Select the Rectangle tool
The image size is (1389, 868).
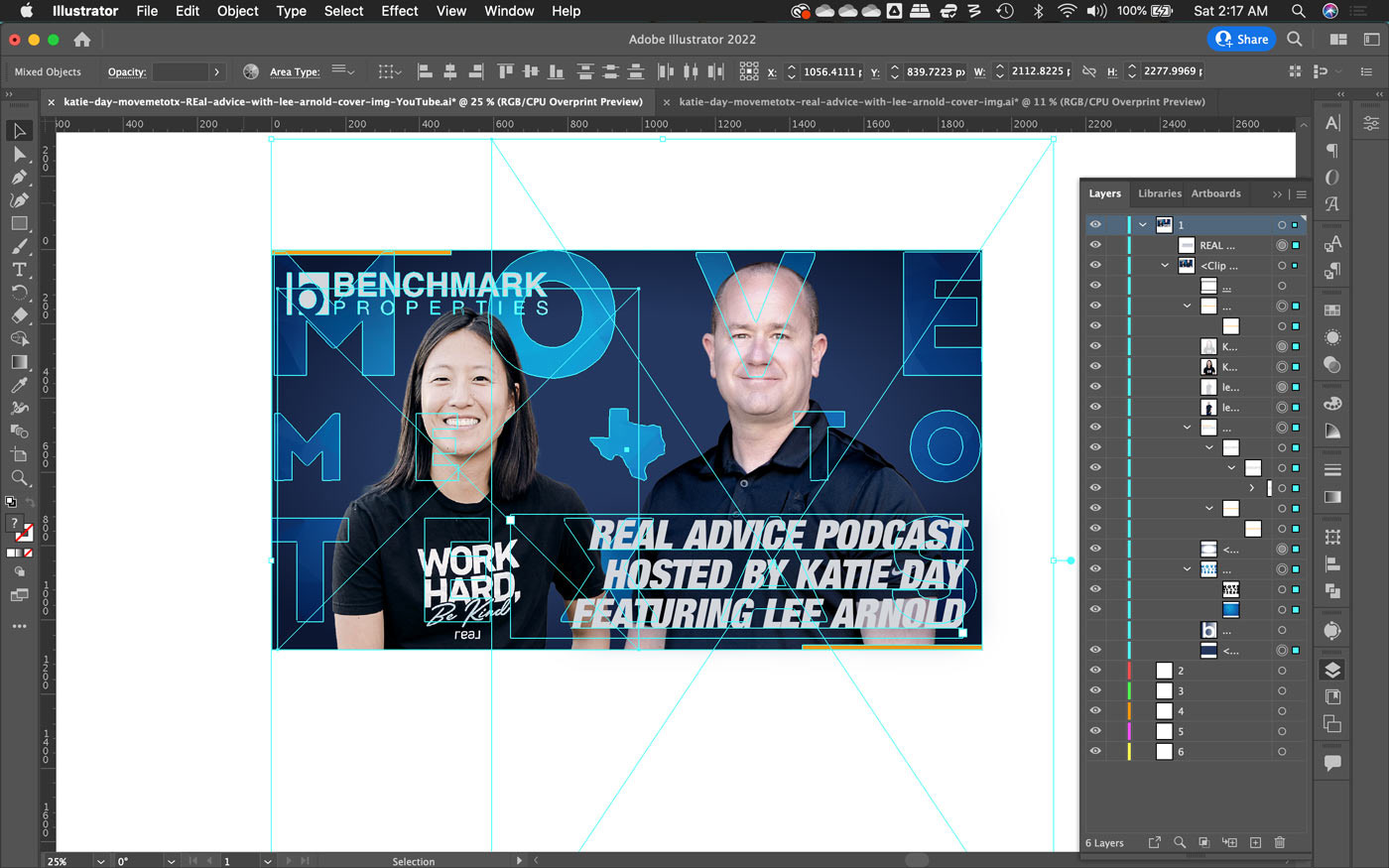pos(19,223)
